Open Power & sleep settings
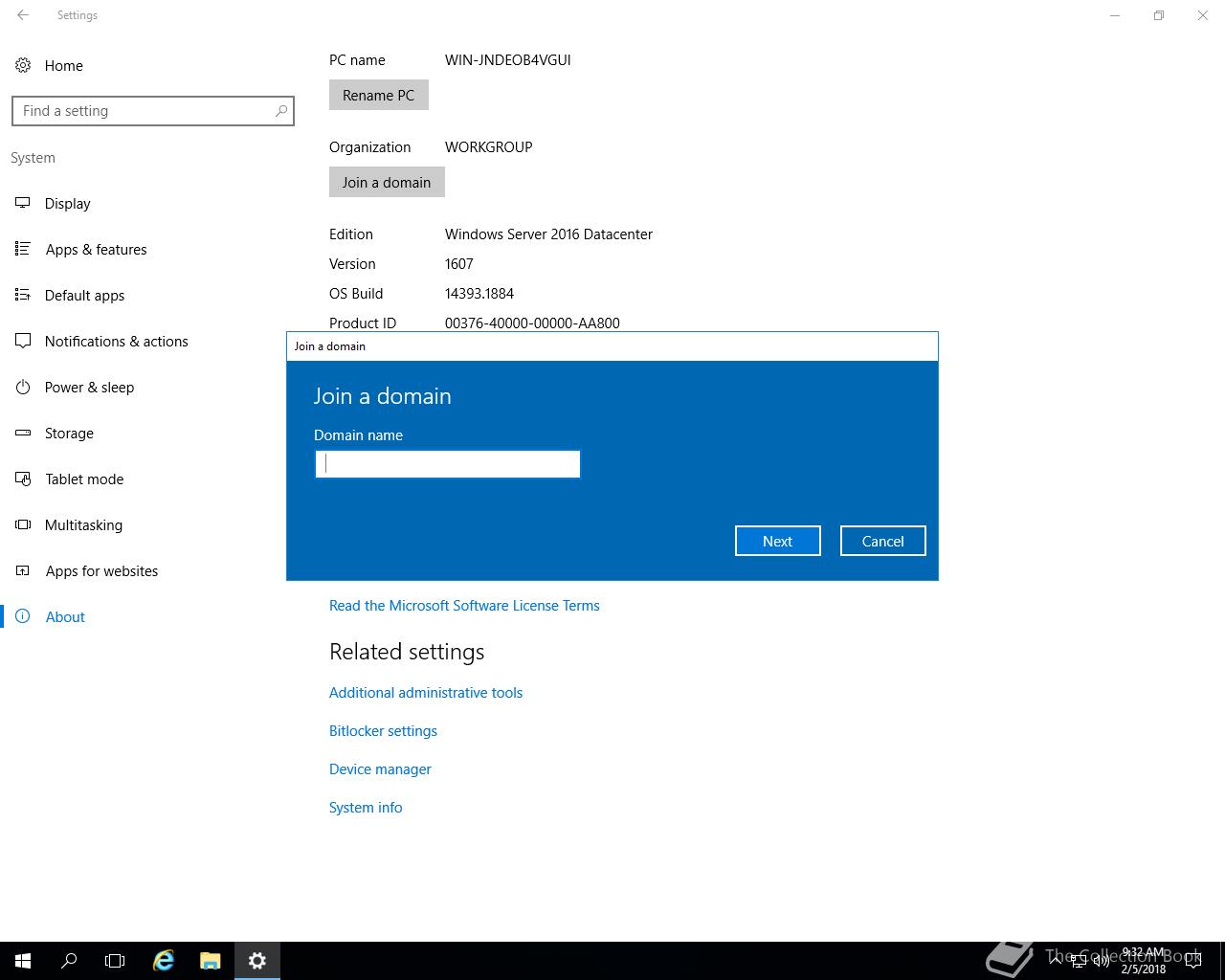Image resolution: width=1225 pixels, height=980 pixels. pos(89,387)
